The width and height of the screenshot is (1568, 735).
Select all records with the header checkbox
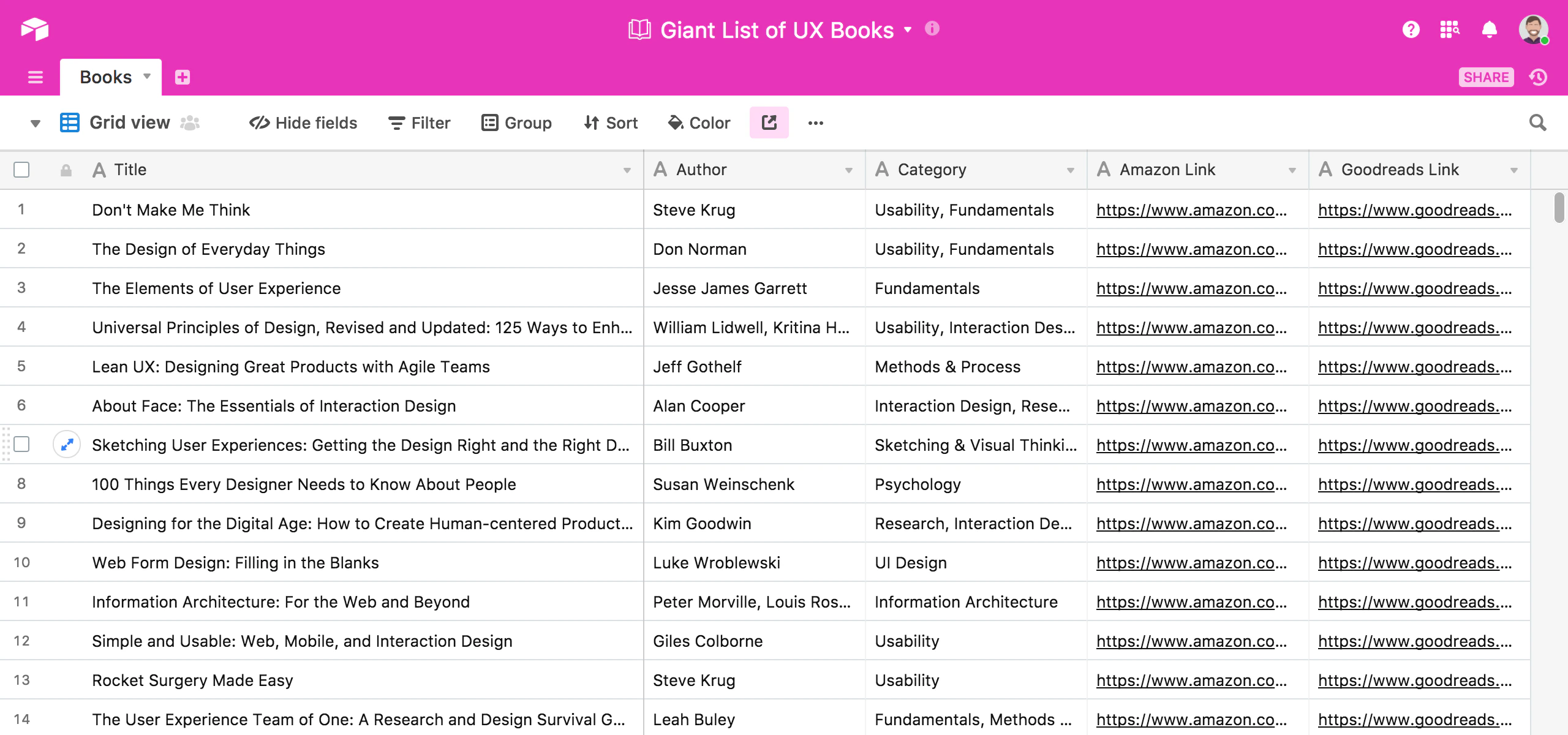pos(21,169)
